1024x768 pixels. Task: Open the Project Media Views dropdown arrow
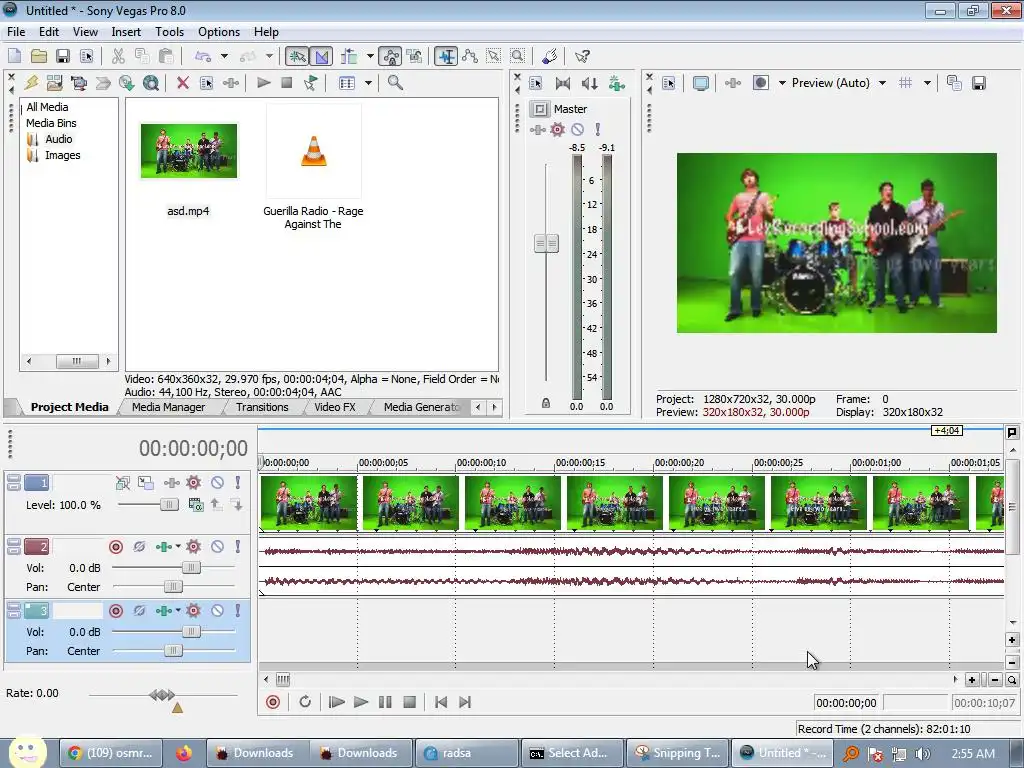(368, 83)
